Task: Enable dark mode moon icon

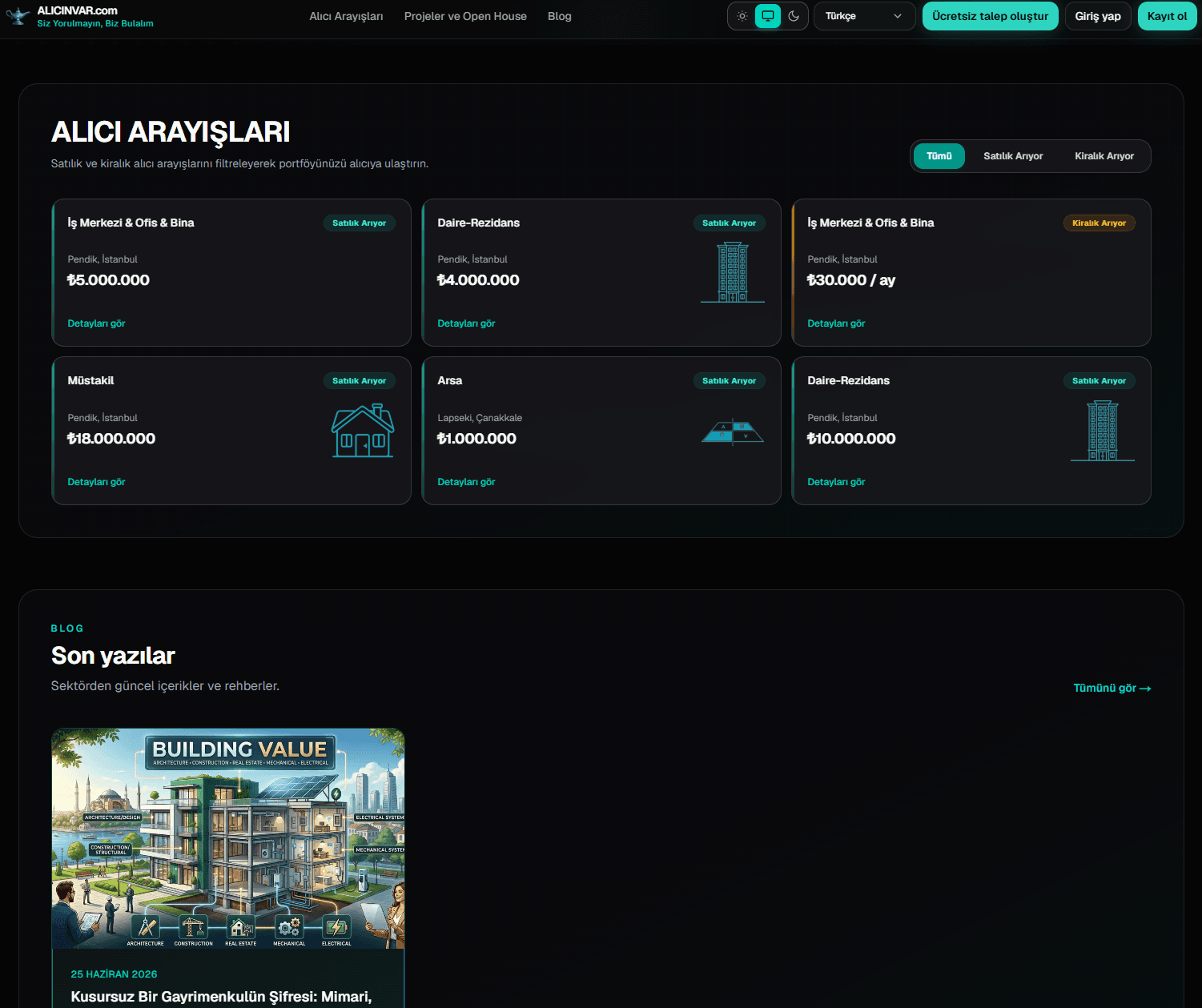Action: point(794,16)
